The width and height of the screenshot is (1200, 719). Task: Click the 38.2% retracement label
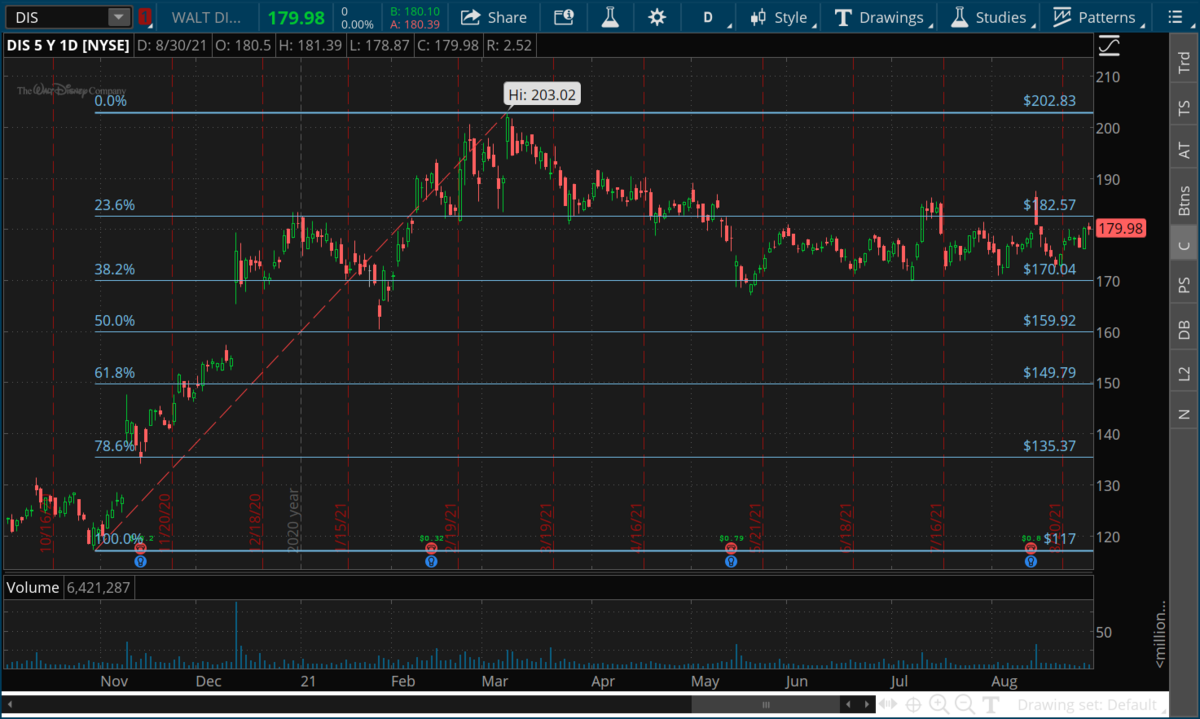pos(115,269)
